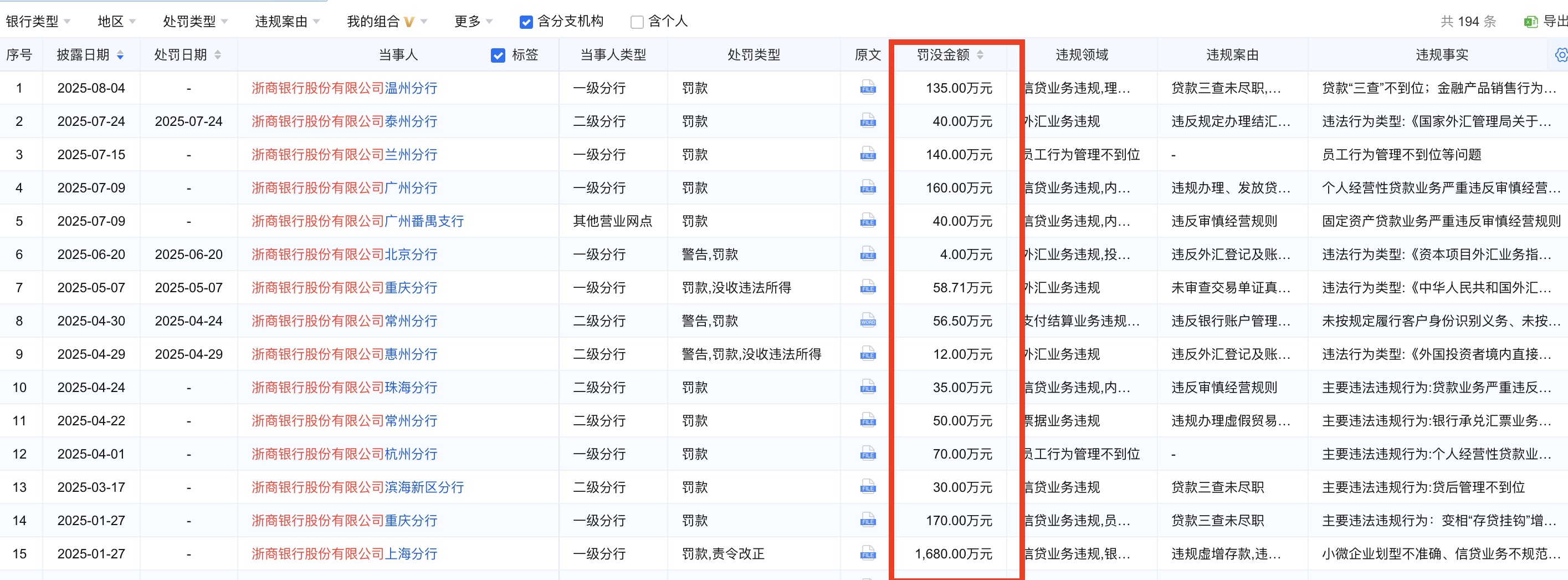Open 浙商银行股份有限公司杭州分行 link
The width and height of the screenshot is (1568, 580).
tap(345, 454)
